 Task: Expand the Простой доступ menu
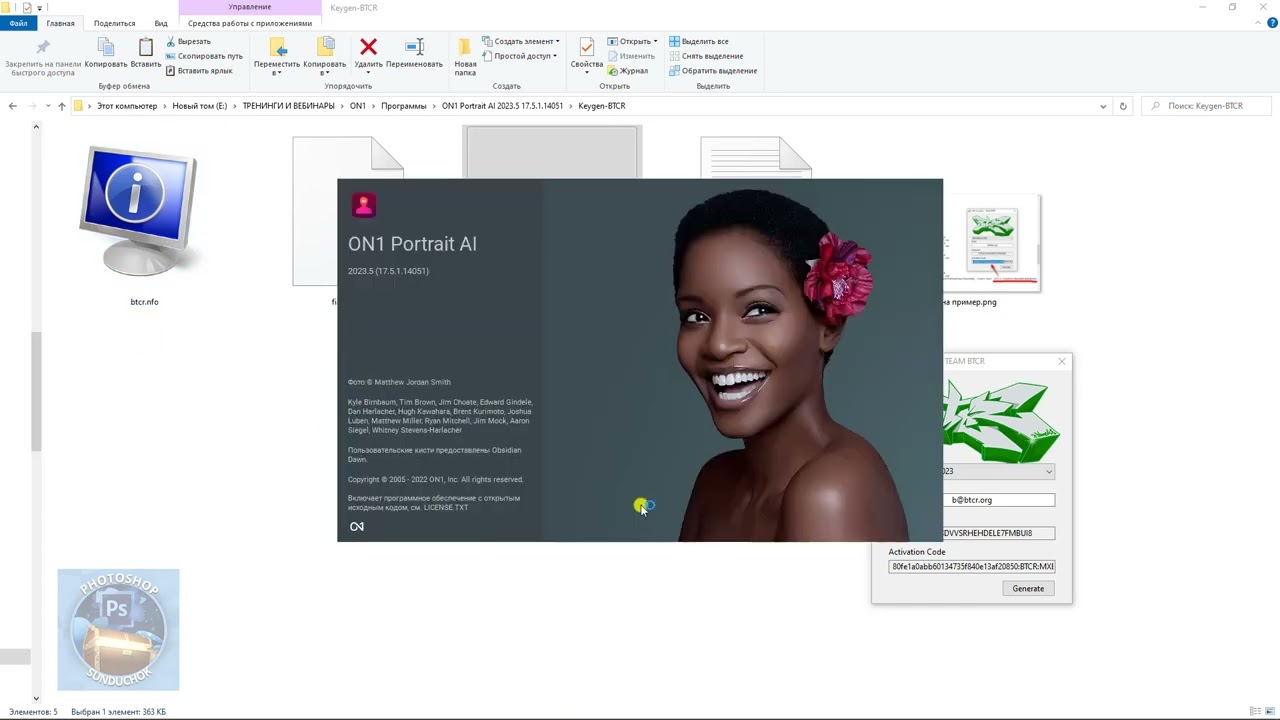[519, 56]
